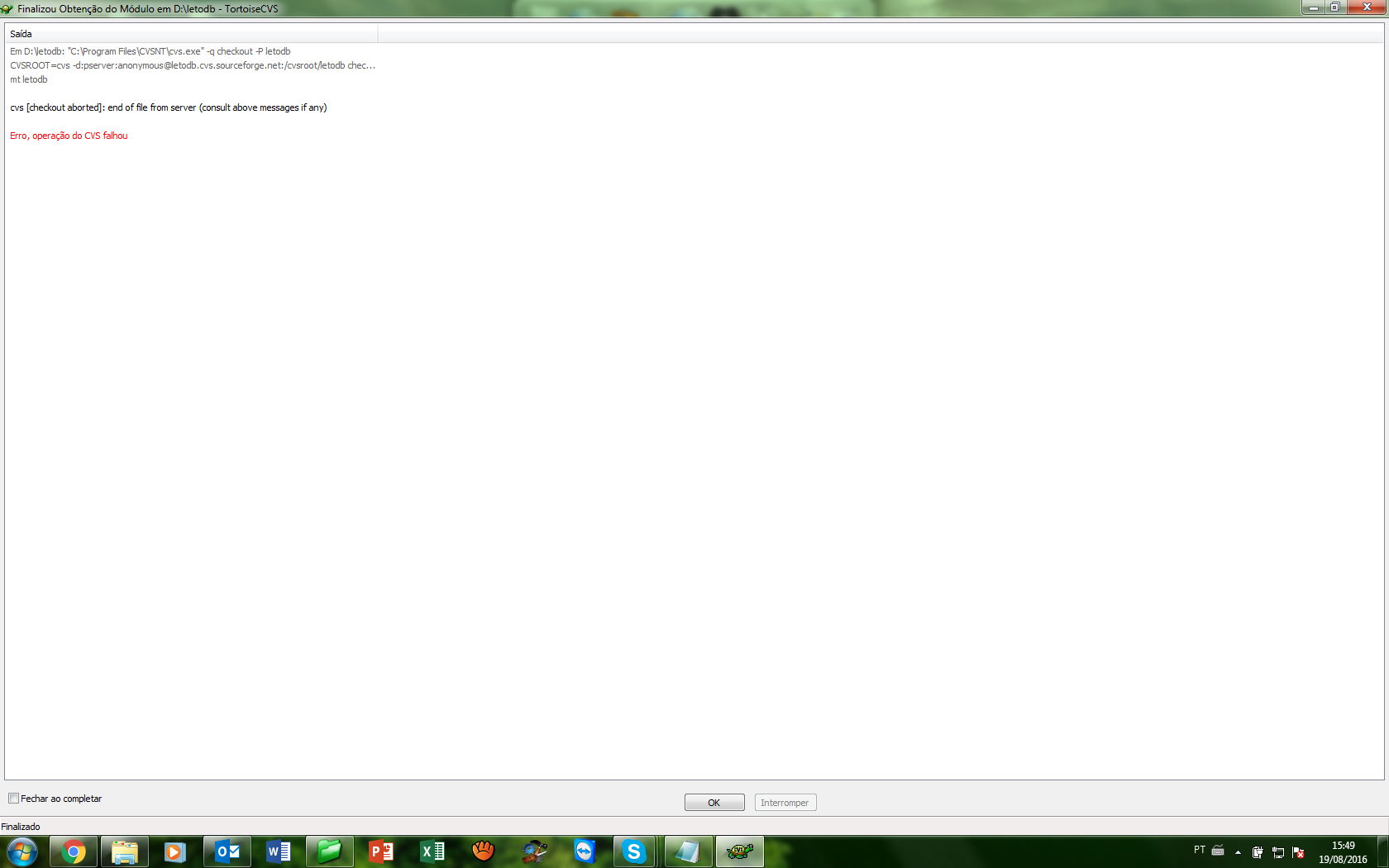The width and height of the screenshot is (1389, 868).
Task: Close the TortoiseCVS window
Action: pos(1367,7)
